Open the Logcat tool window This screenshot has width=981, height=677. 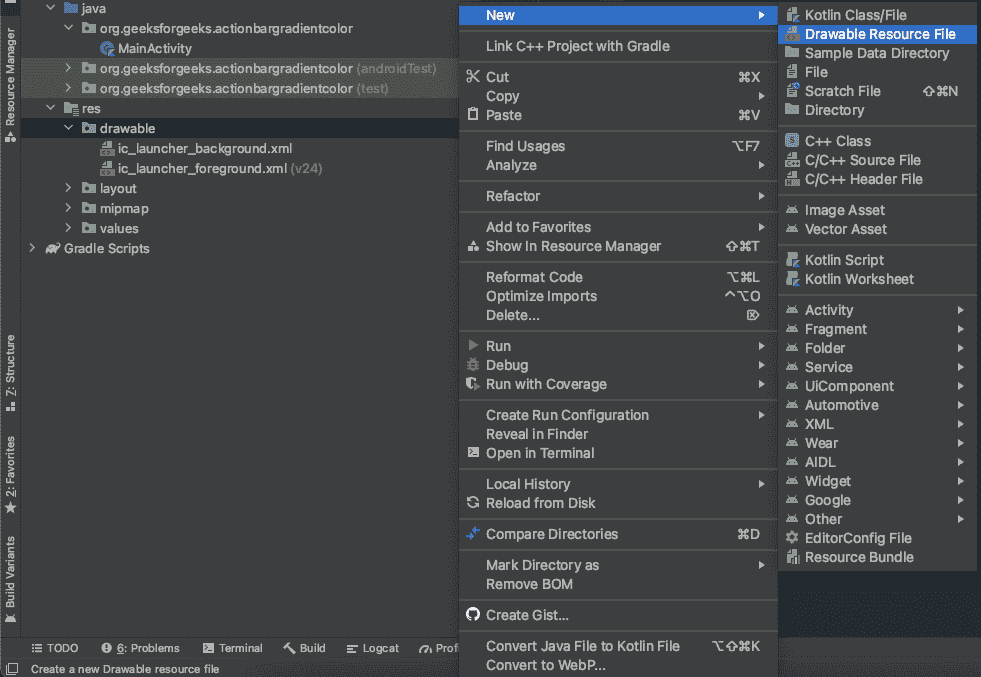372,648
